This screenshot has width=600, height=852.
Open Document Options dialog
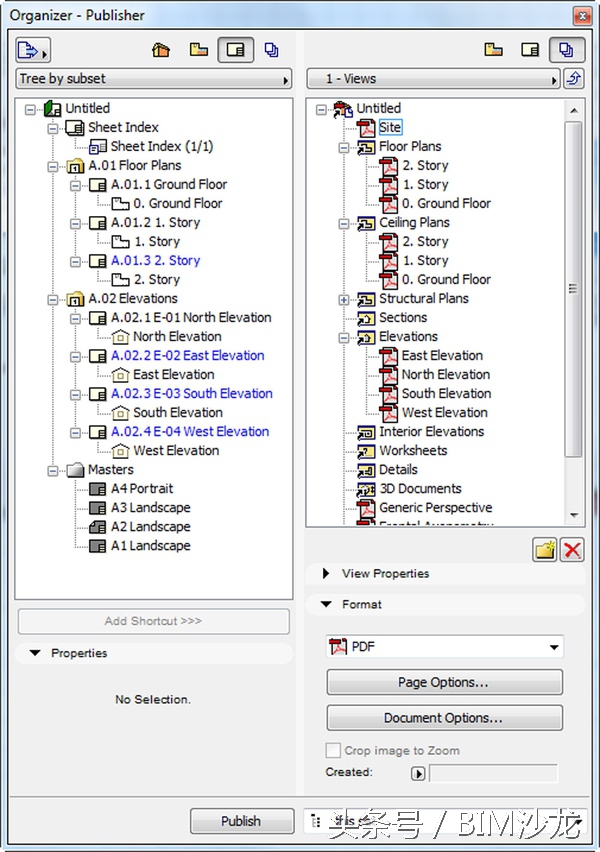pyautogui.click(x=444, y=718)
